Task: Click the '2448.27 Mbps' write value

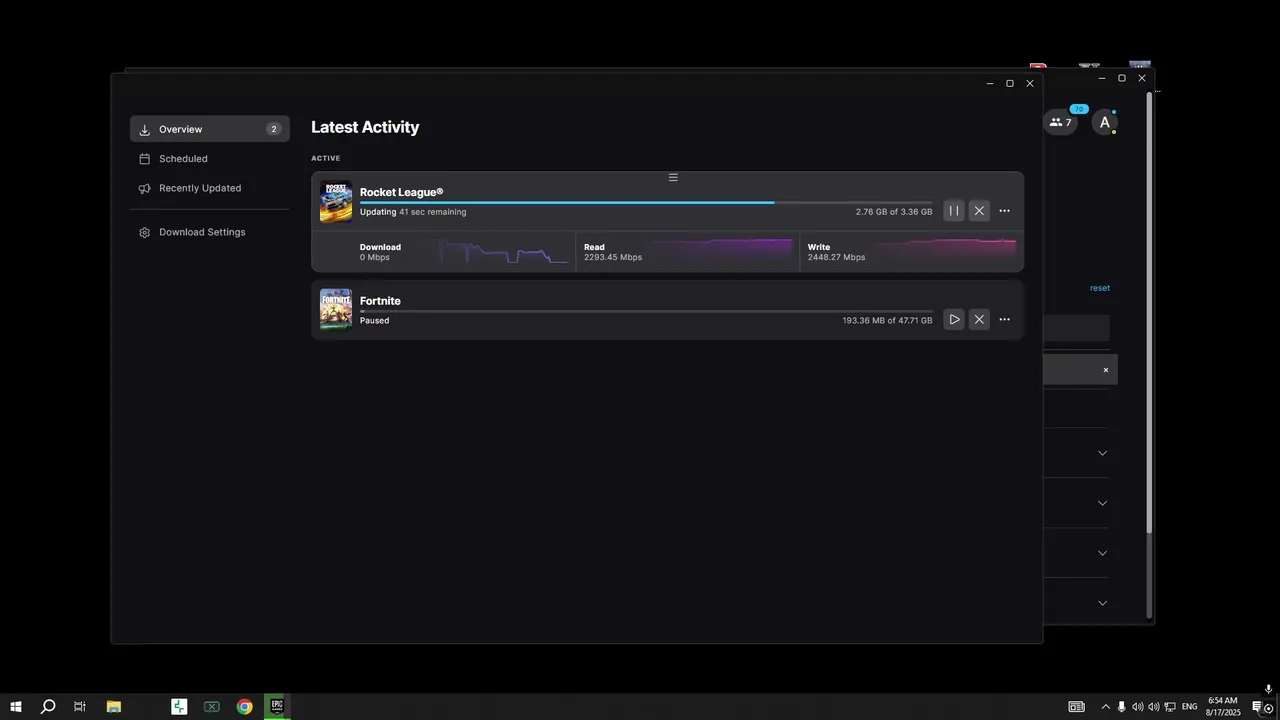Action: click(837, 258)
